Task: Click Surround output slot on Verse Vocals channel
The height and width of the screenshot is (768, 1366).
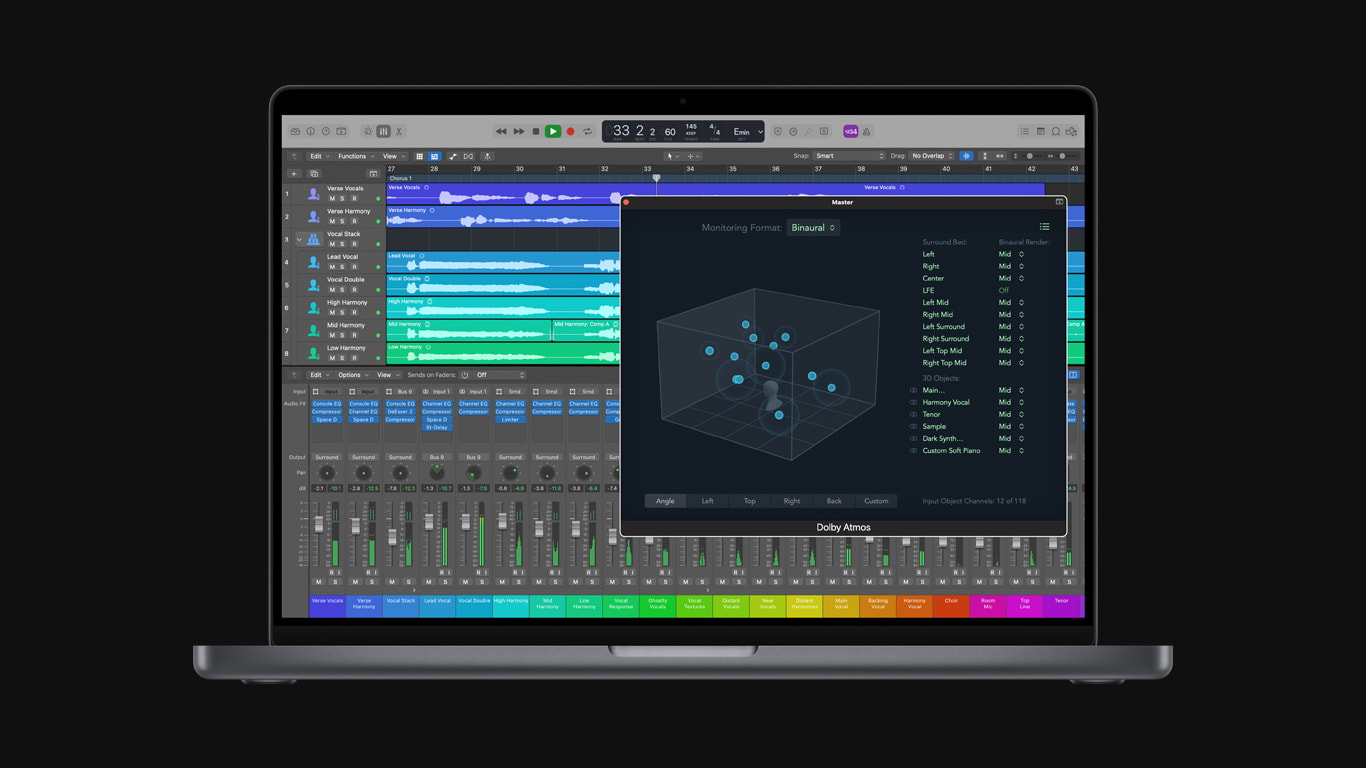Action: coord(327,457)
